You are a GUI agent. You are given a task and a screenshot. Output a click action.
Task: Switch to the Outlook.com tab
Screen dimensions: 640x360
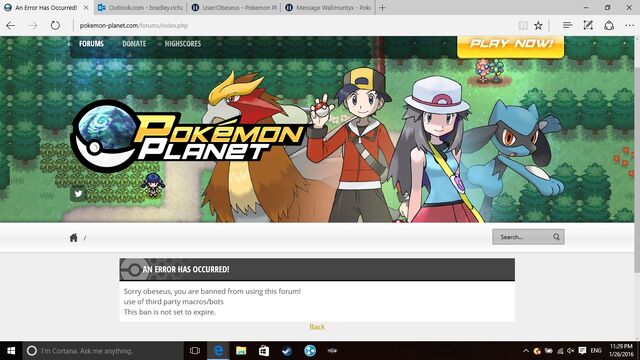[x=140, y=7]
